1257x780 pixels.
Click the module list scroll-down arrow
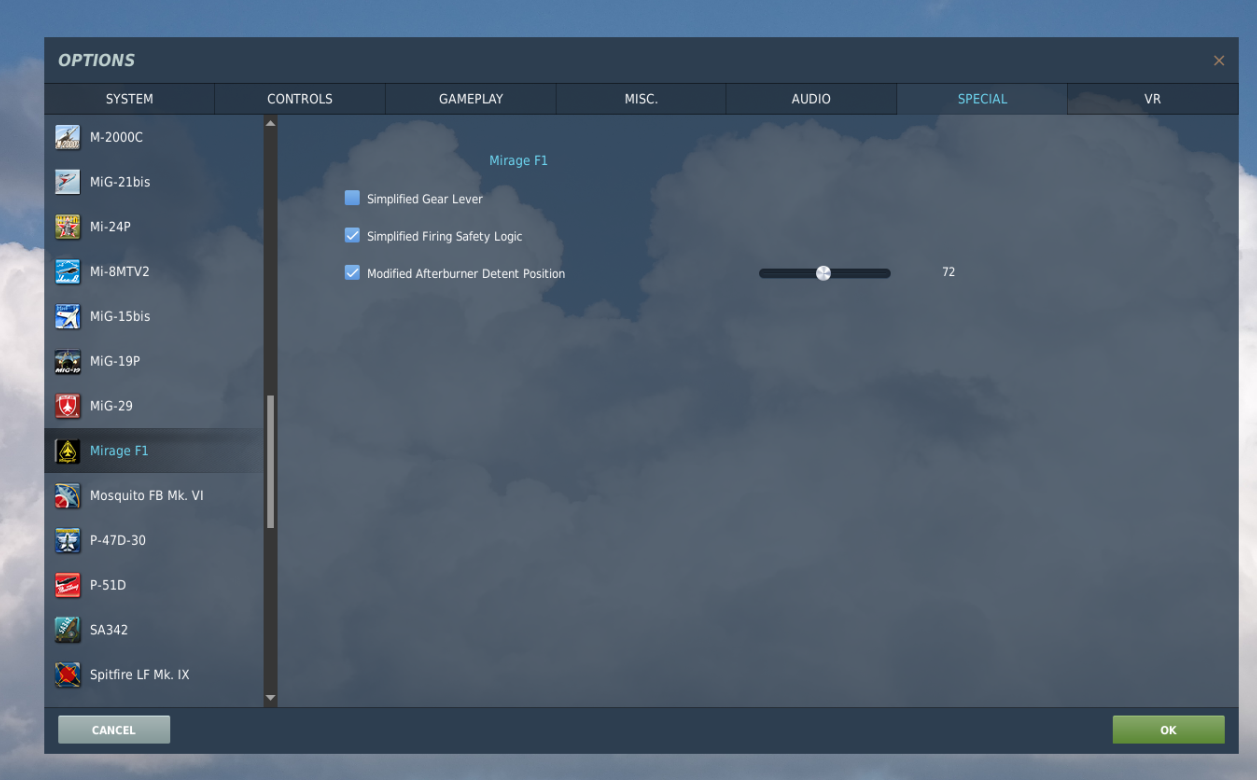click(x=270, y=697)
